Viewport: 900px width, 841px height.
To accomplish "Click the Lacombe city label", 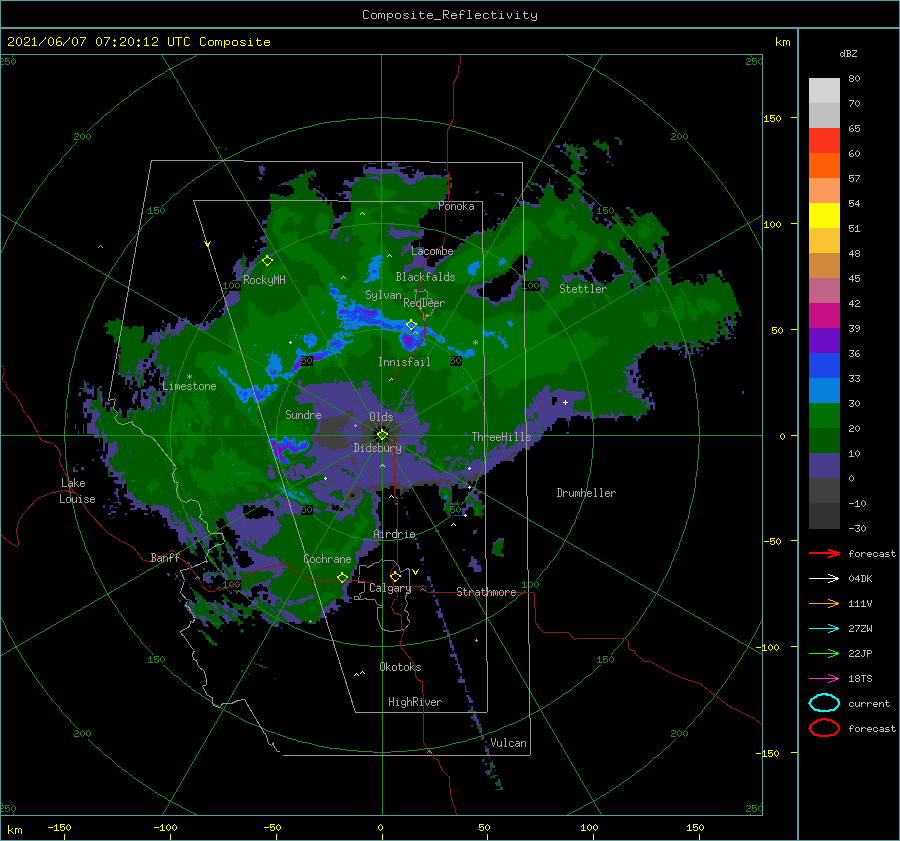I will pos(432,251).
